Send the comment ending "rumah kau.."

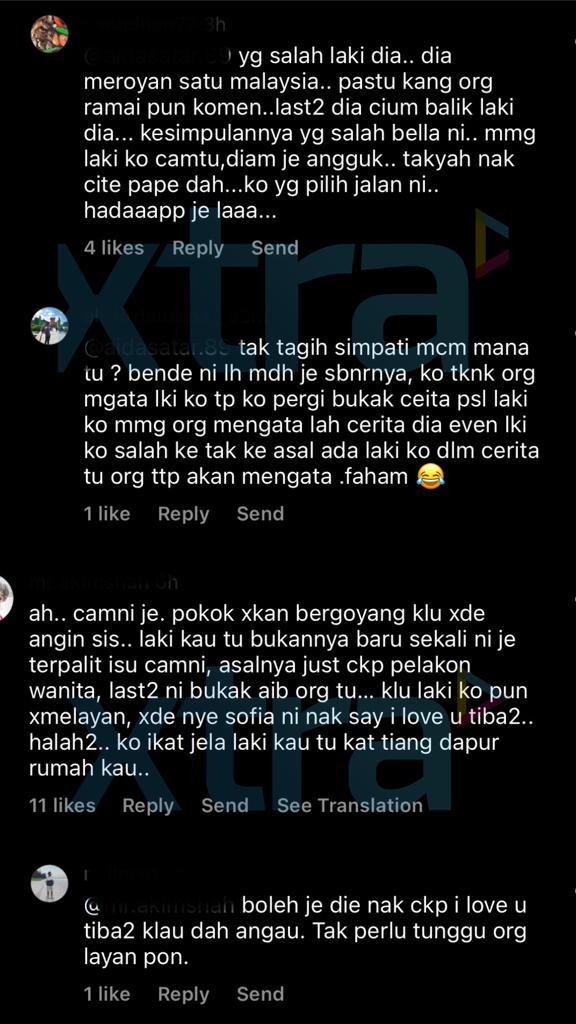[x=225, y=805]
